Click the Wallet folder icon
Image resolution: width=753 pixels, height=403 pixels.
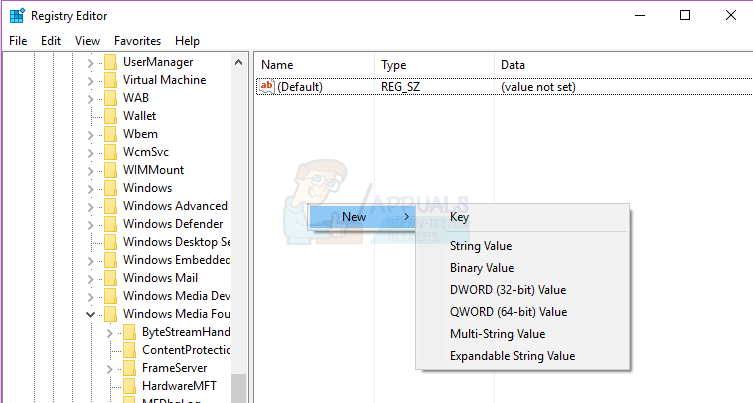110,116
